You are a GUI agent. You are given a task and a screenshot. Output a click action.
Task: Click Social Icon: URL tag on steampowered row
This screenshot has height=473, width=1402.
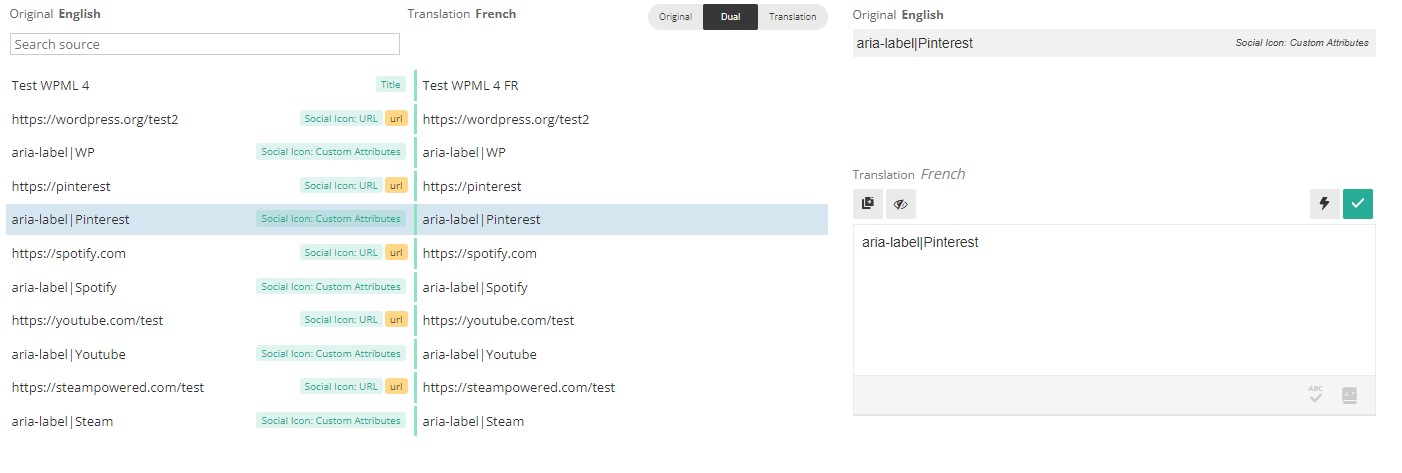pyautogui.click(x=341, y=387)
